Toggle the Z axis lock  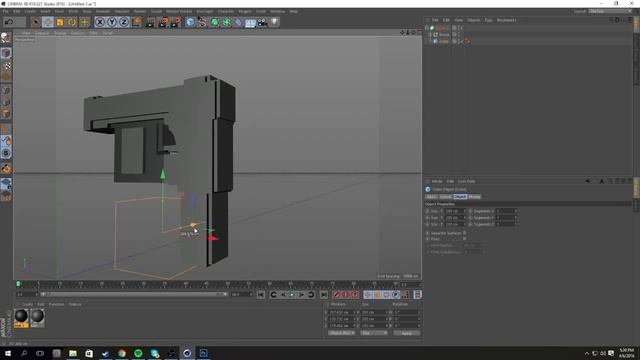coord(124,22)
